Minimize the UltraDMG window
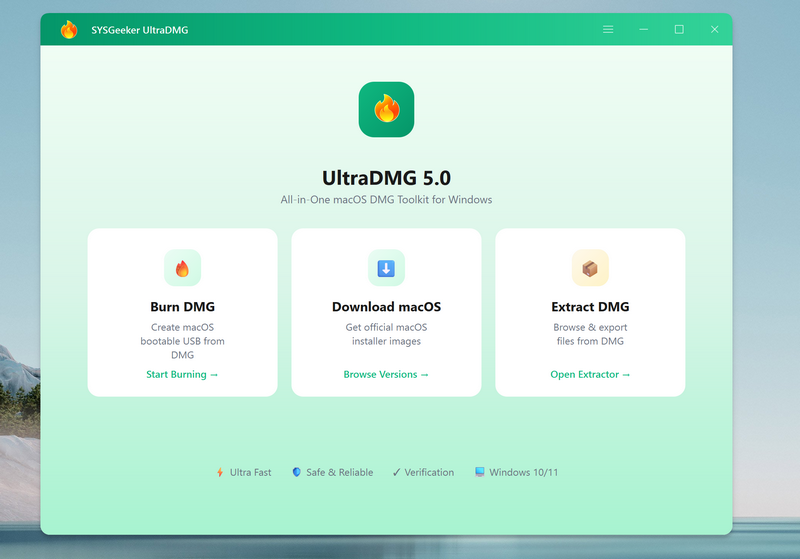The height and width of the screenshot is (559, 800). pos(643,30)
